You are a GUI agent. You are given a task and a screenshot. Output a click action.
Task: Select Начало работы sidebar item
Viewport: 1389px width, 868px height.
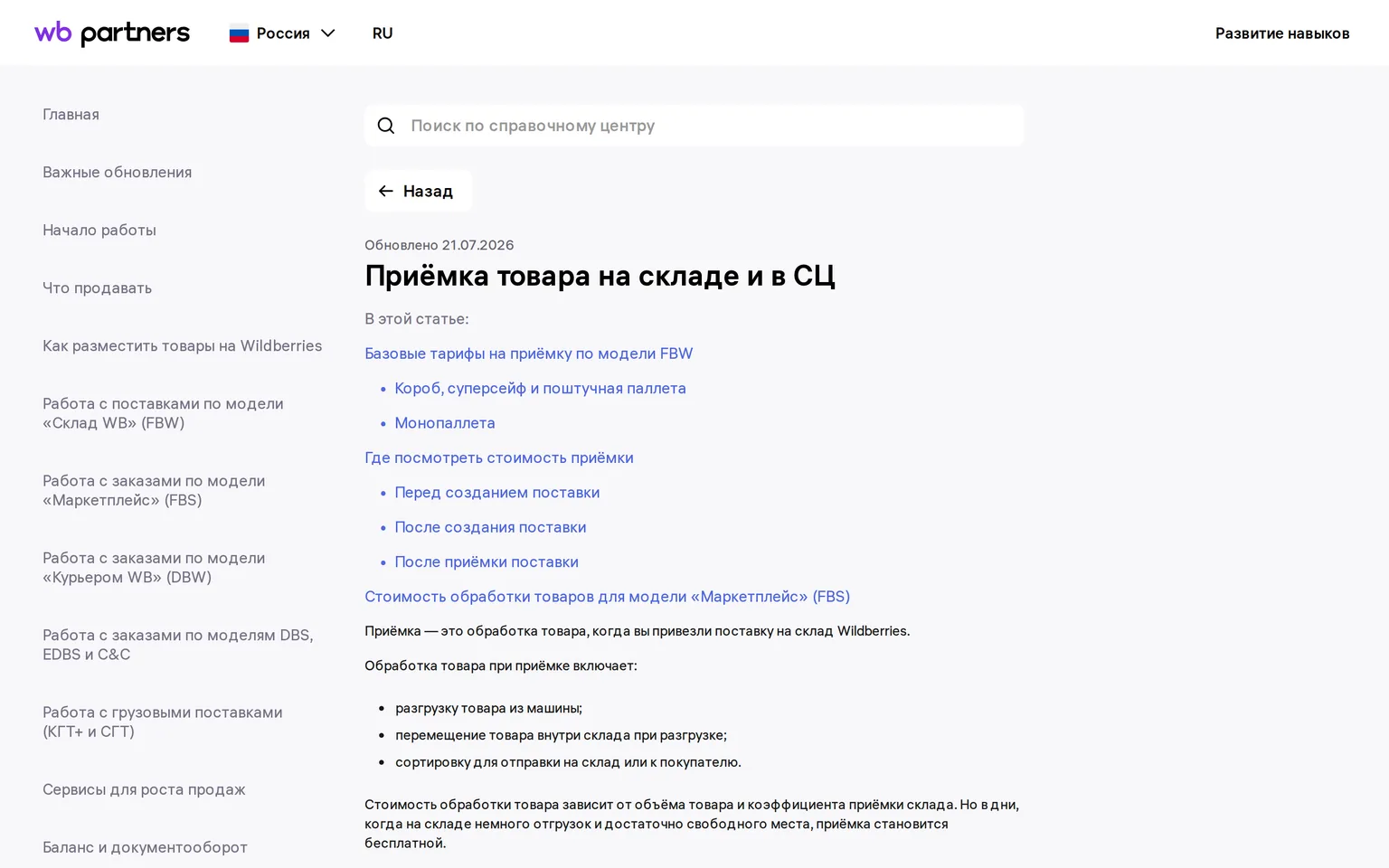[99, 230]
